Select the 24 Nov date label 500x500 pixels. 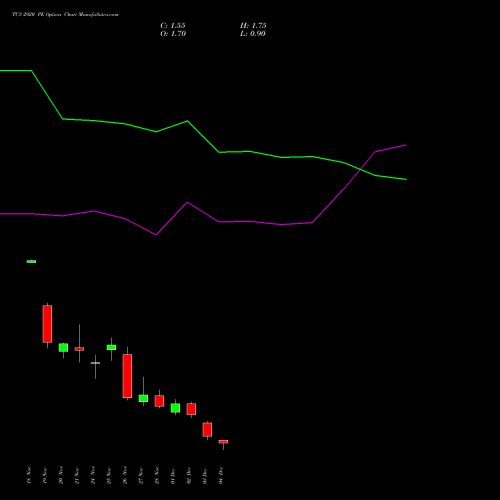[x=93, y=475]
